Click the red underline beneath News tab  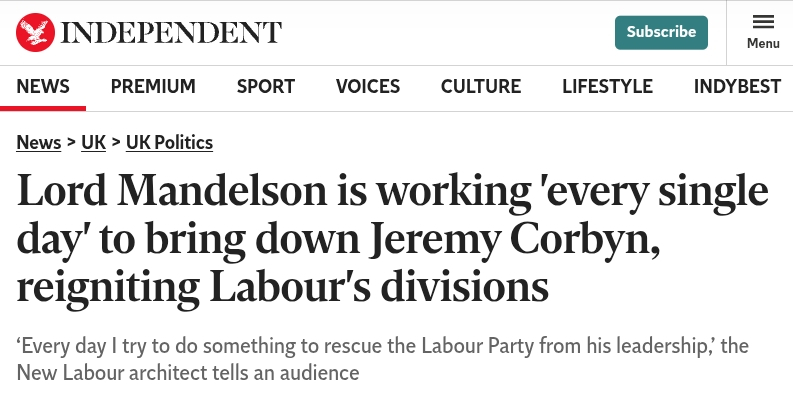pos(43,107)
